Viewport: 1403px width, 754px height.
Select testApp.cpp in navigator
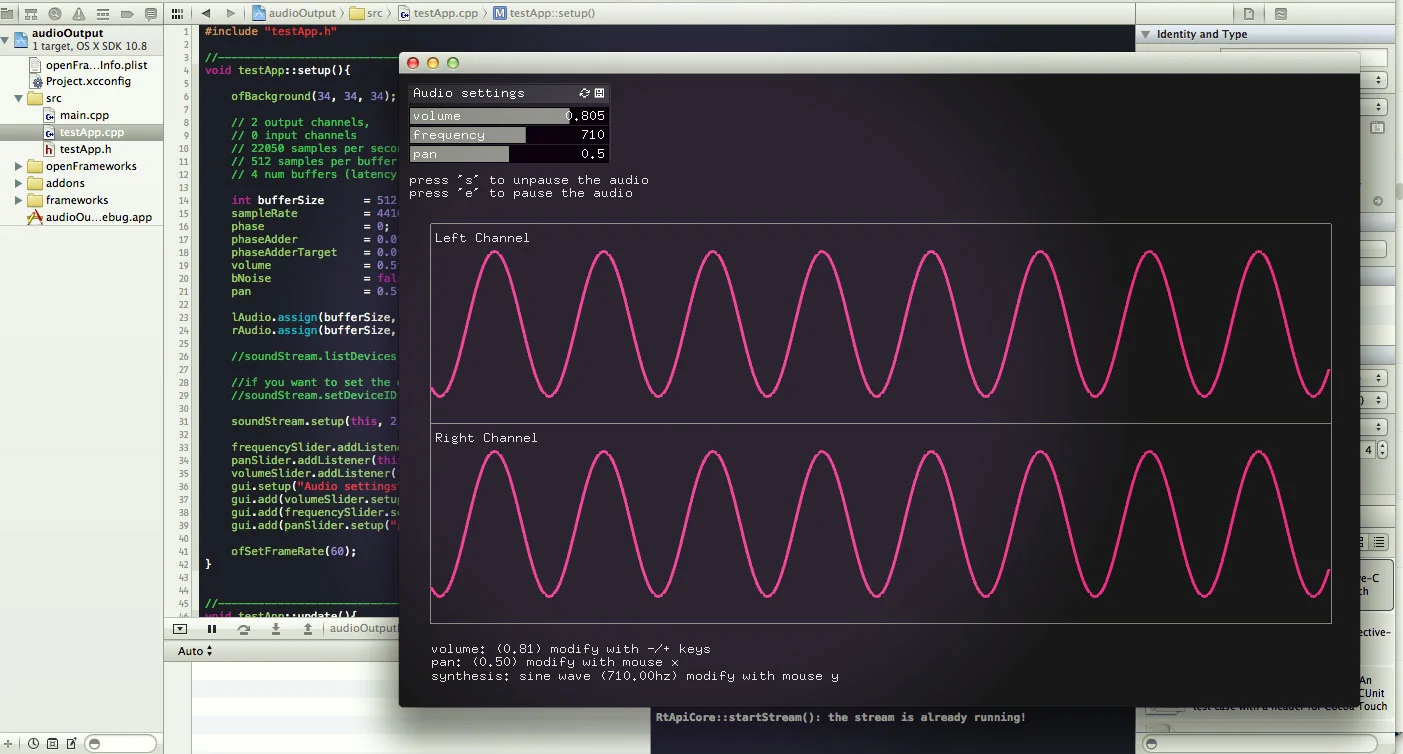82,132
